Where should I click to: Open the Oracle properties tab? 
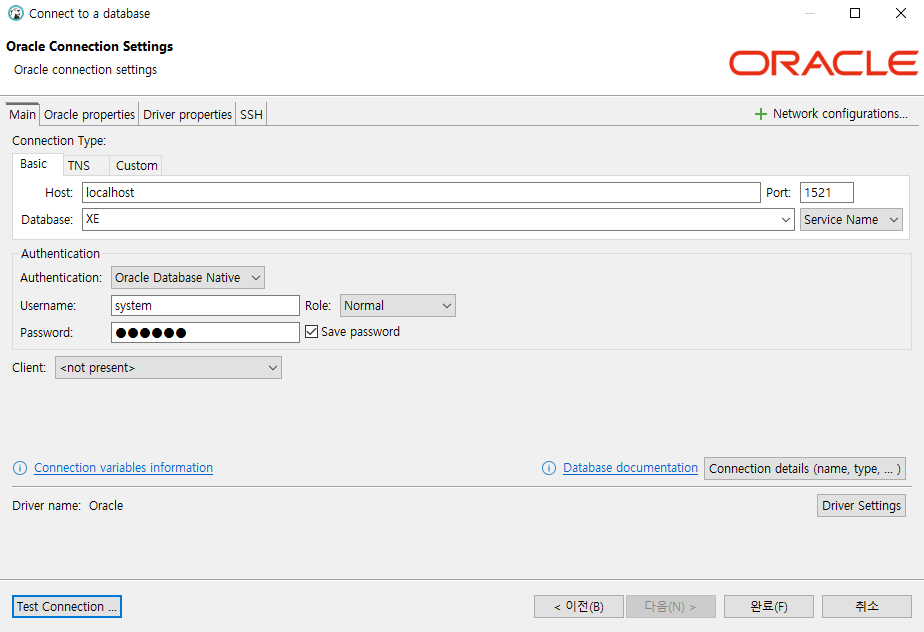point(89,114)
